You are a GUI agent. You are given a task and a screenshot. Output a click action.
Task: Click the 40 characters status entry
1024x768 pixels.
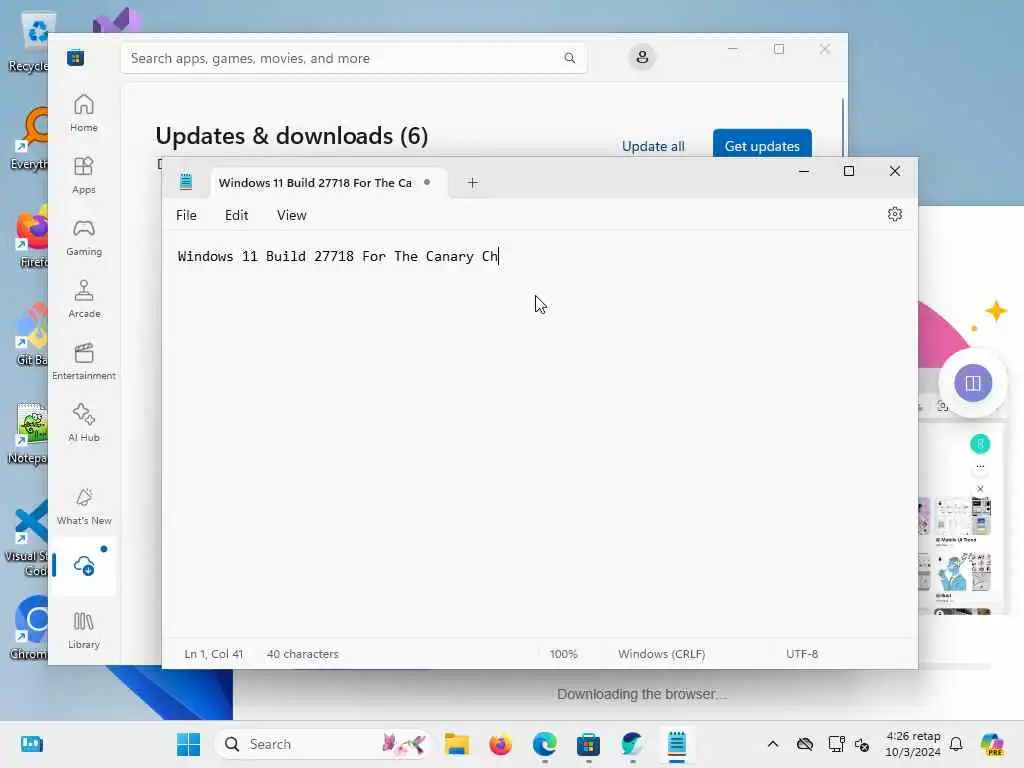[302, 654]
